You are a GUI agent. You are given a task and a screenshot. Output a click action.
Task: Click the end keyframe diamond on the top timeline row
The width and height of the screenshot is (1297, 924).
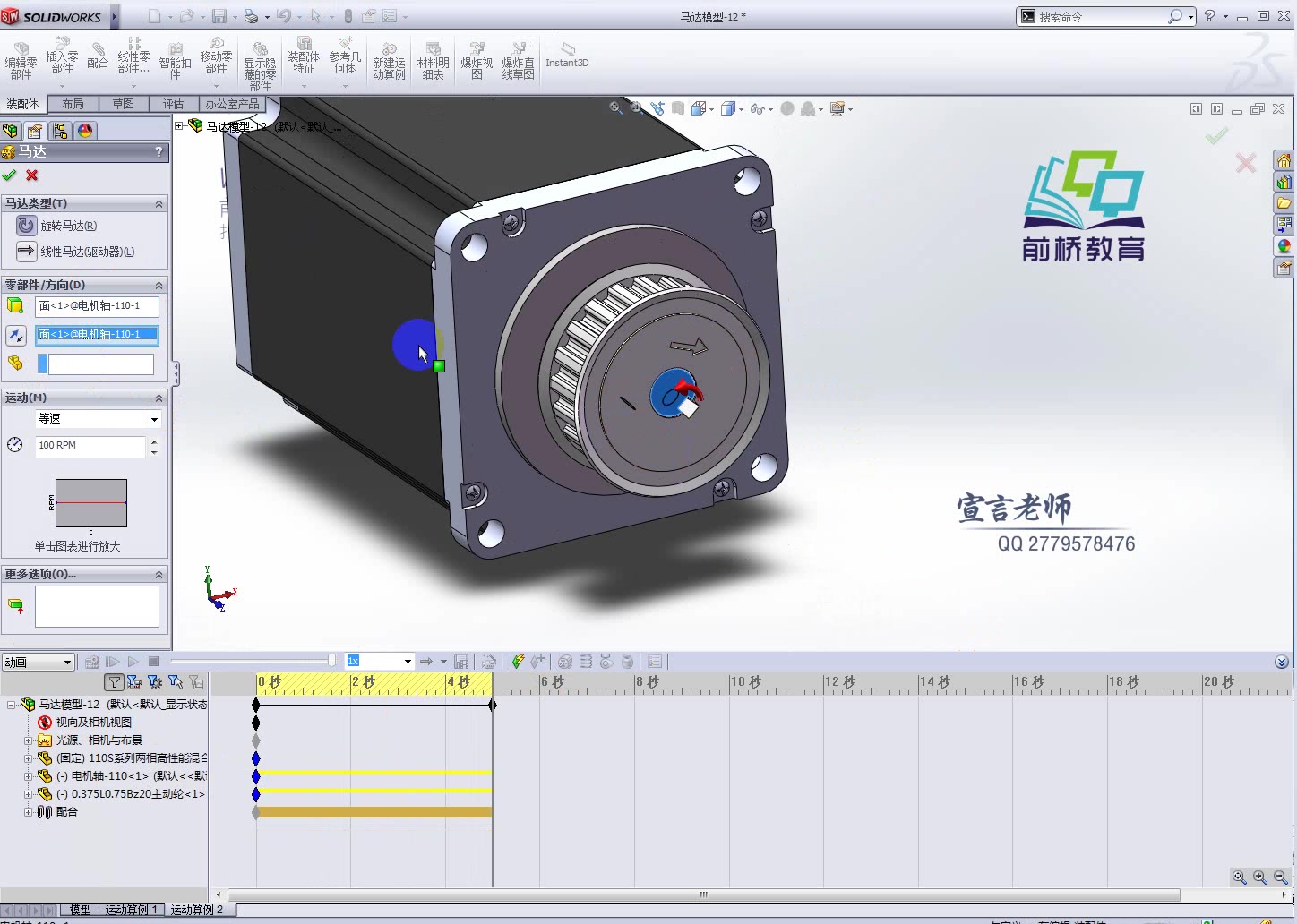pos(493,705)
